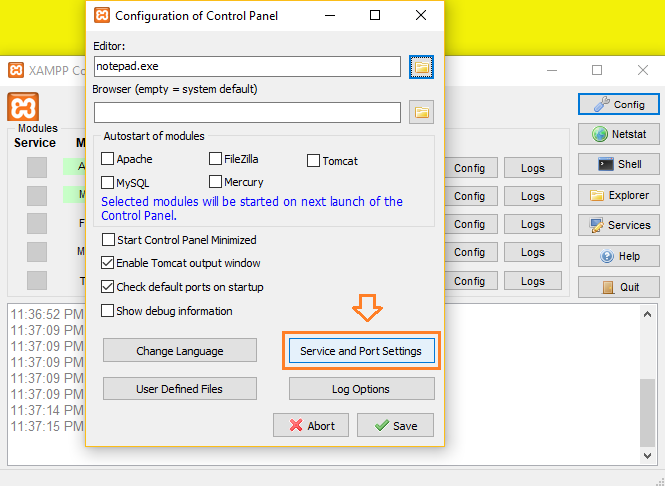Image resolution: width=665 pixels, height=486 pixels.
Task: Click the log scrollbar down arrow
Action: coord(647,456)
